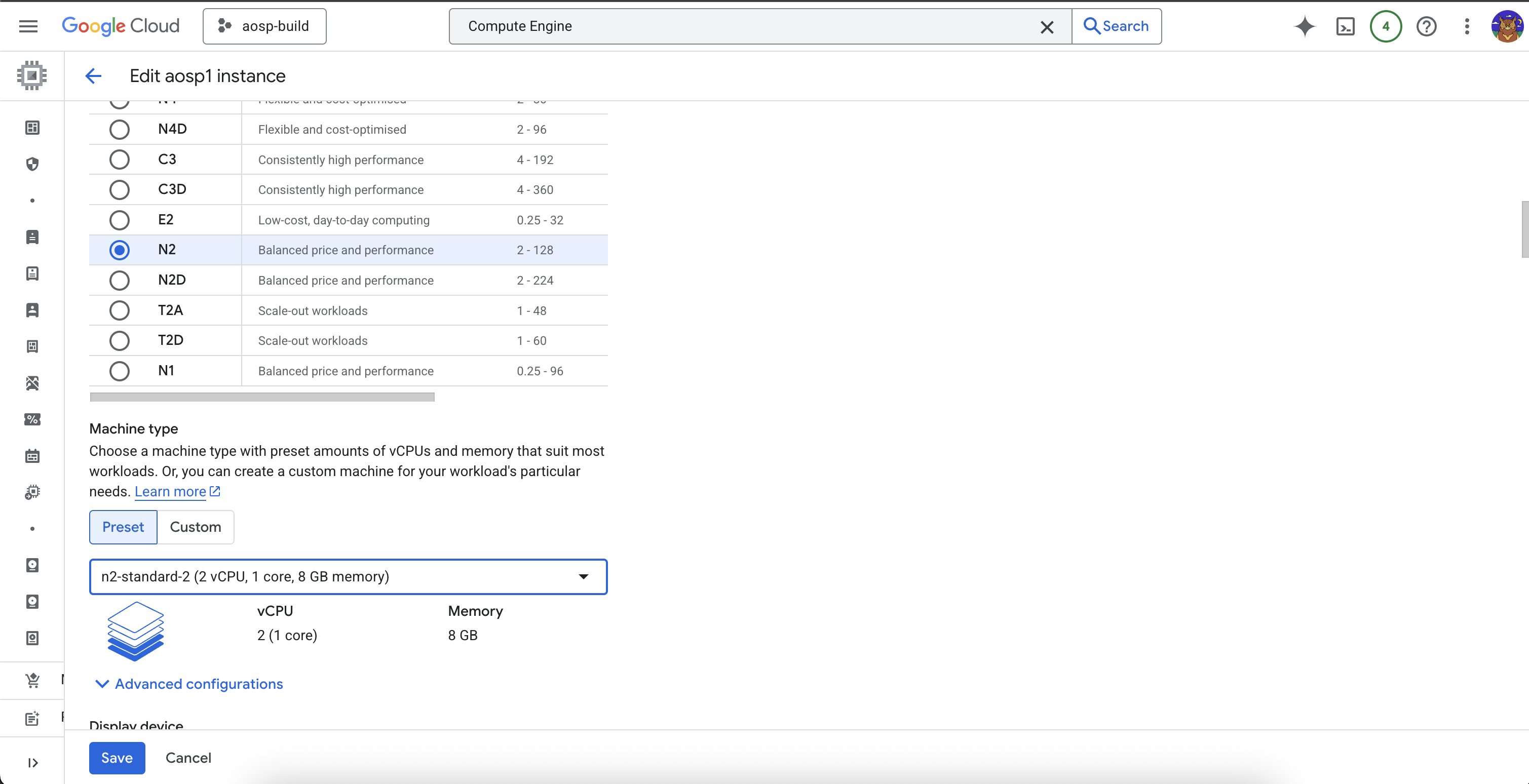Expand Advanced configurations

pos(198,684)
